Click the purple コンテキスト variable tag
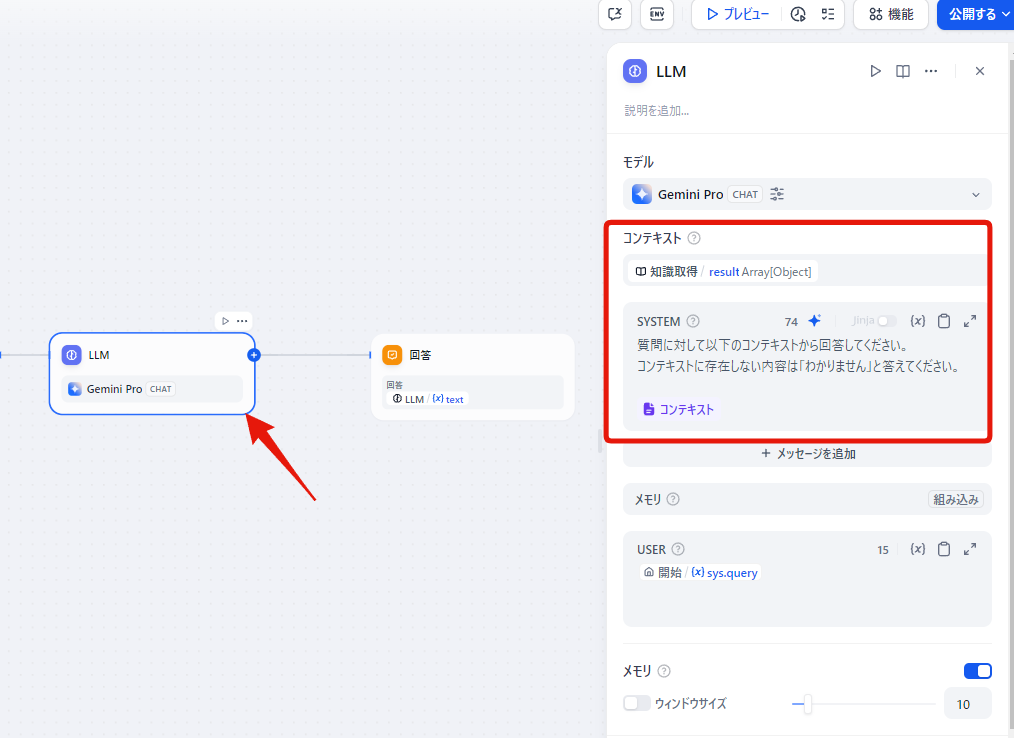 678,409
